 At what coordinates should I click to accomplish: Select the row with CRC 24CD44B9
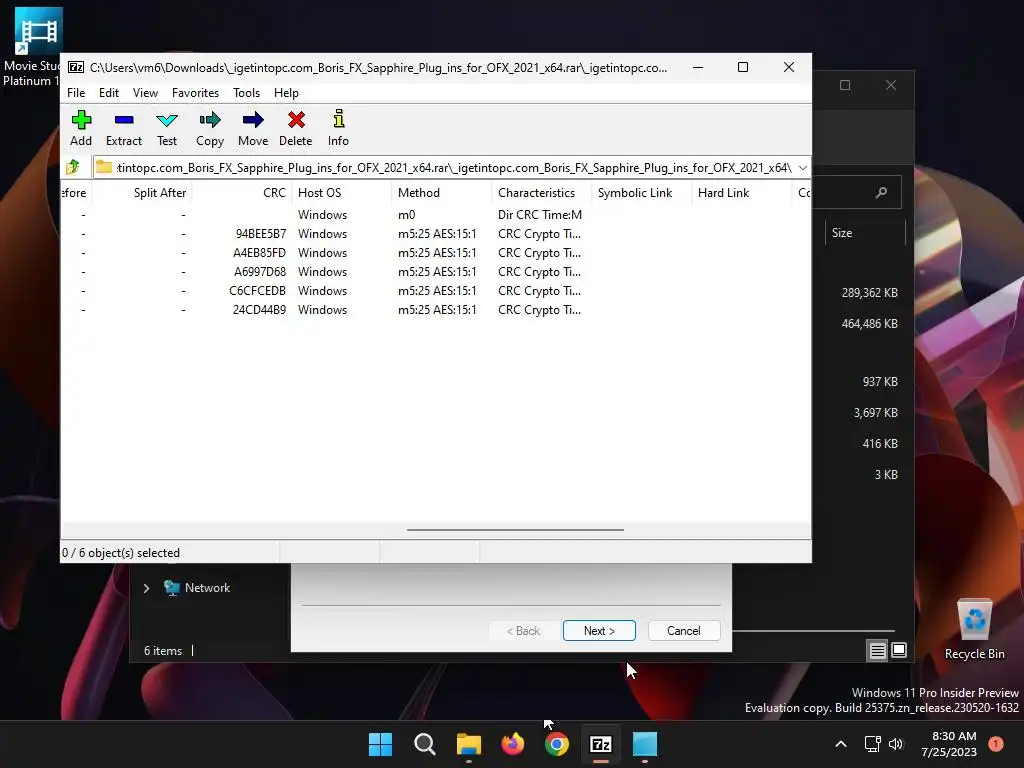click(x=436, y=310)
